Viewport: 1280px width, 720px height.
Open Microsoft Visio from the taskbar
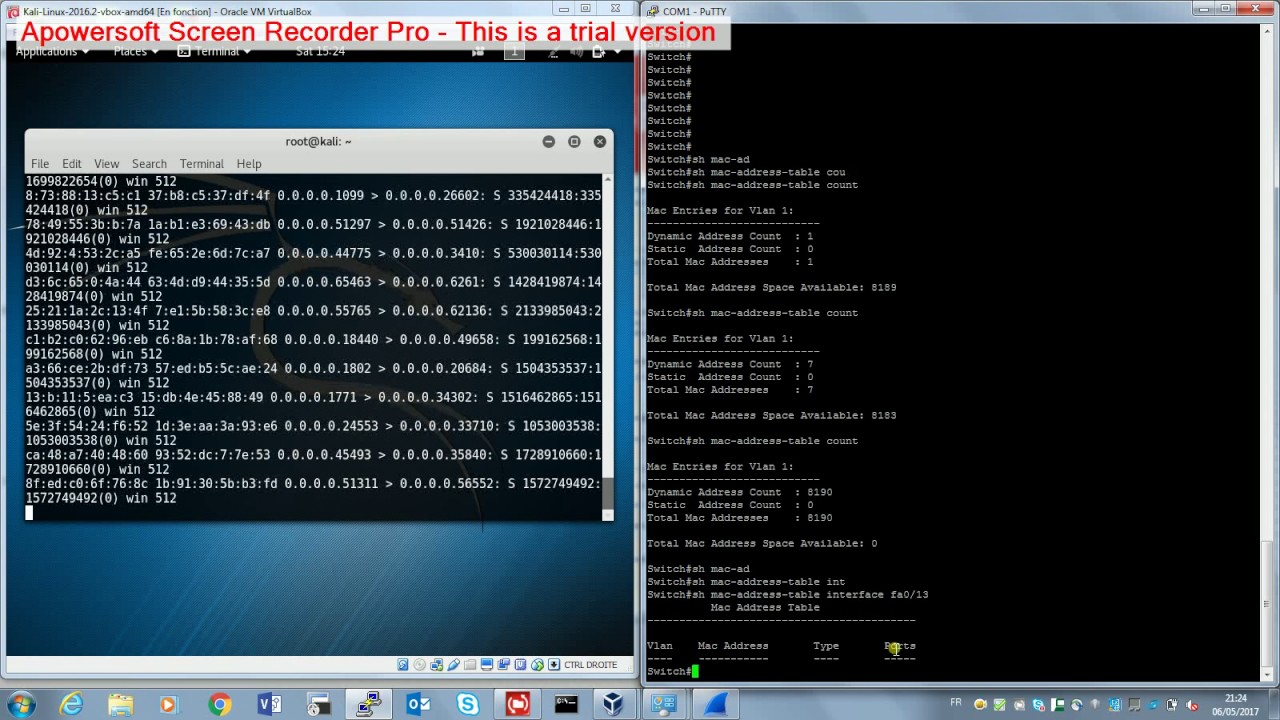[269, 704]
